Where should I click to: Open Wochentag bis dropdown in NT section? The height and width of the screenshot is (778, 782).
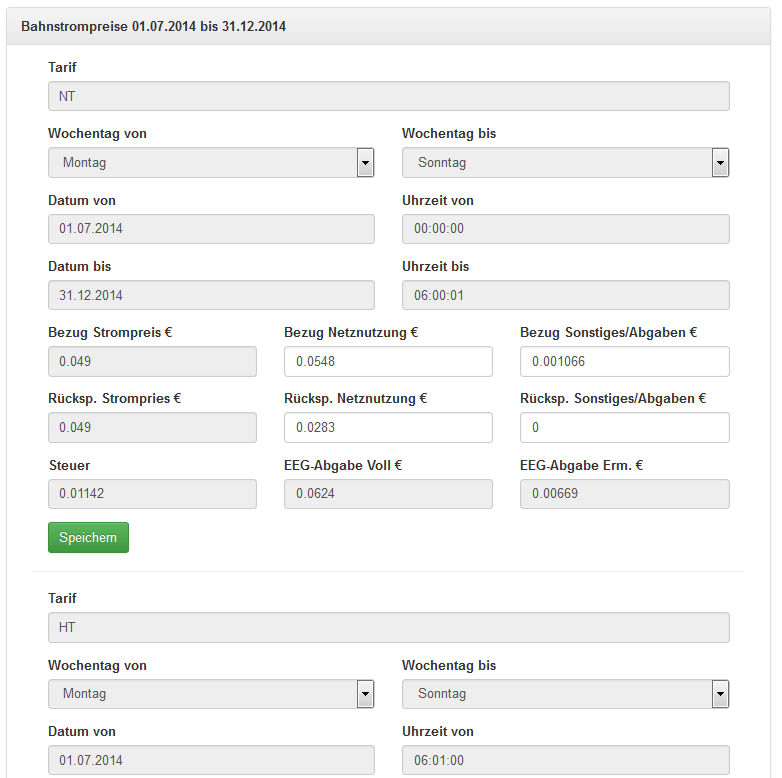tap(566, 163)
